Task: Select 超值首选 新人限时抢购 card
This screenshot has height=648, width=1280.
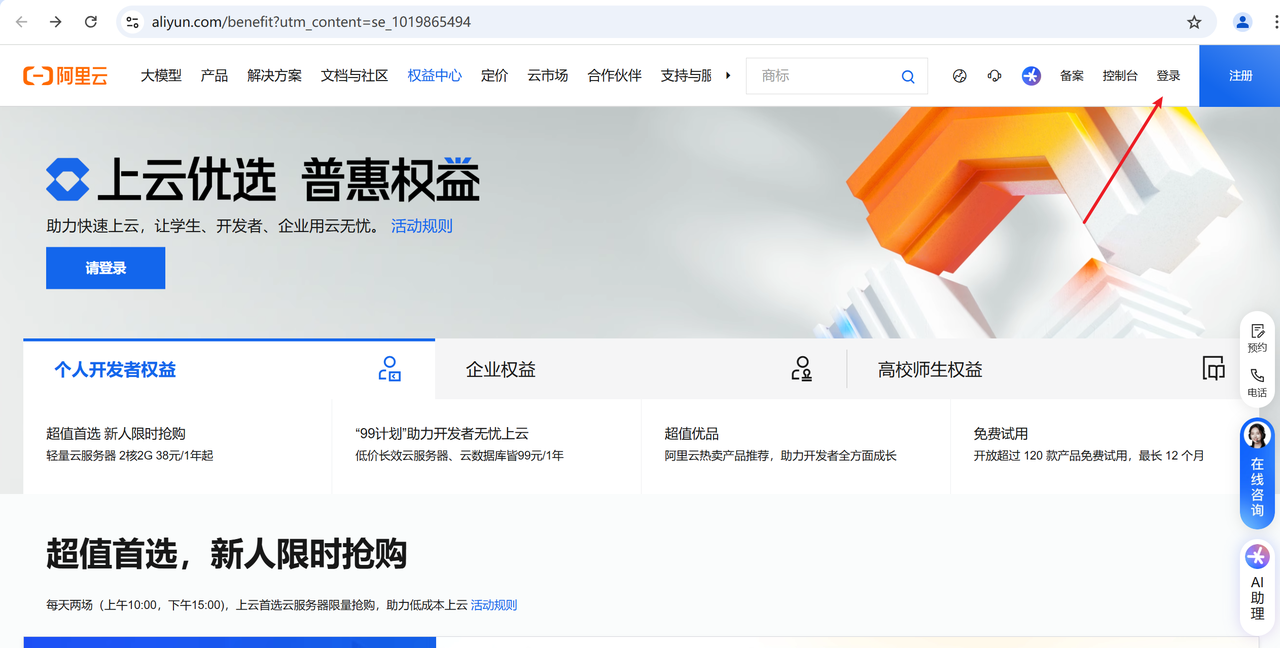Action: pos(177,444)
